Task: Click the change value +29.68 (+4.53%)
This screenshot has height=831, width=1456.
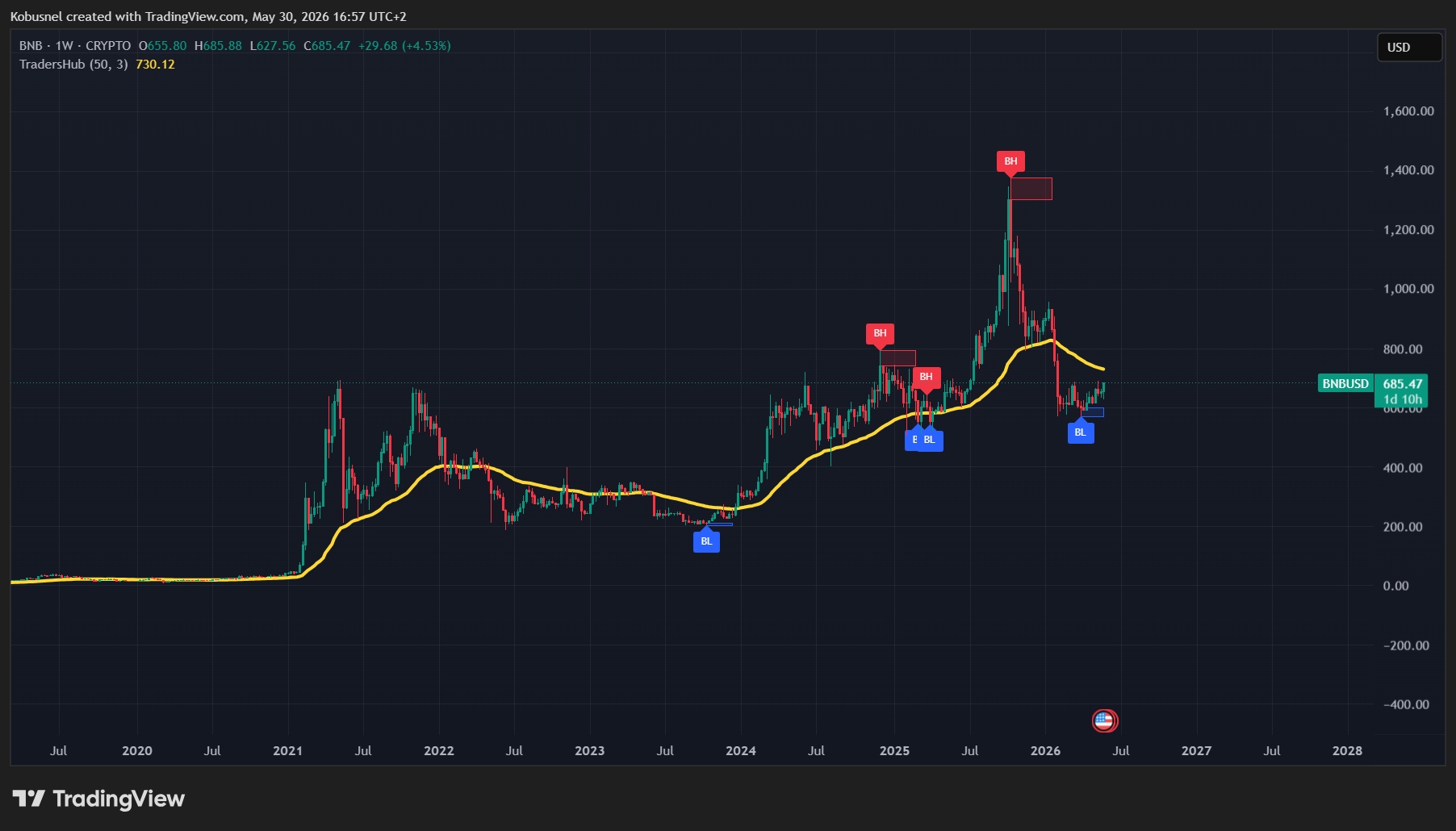Action: [404, 46]
